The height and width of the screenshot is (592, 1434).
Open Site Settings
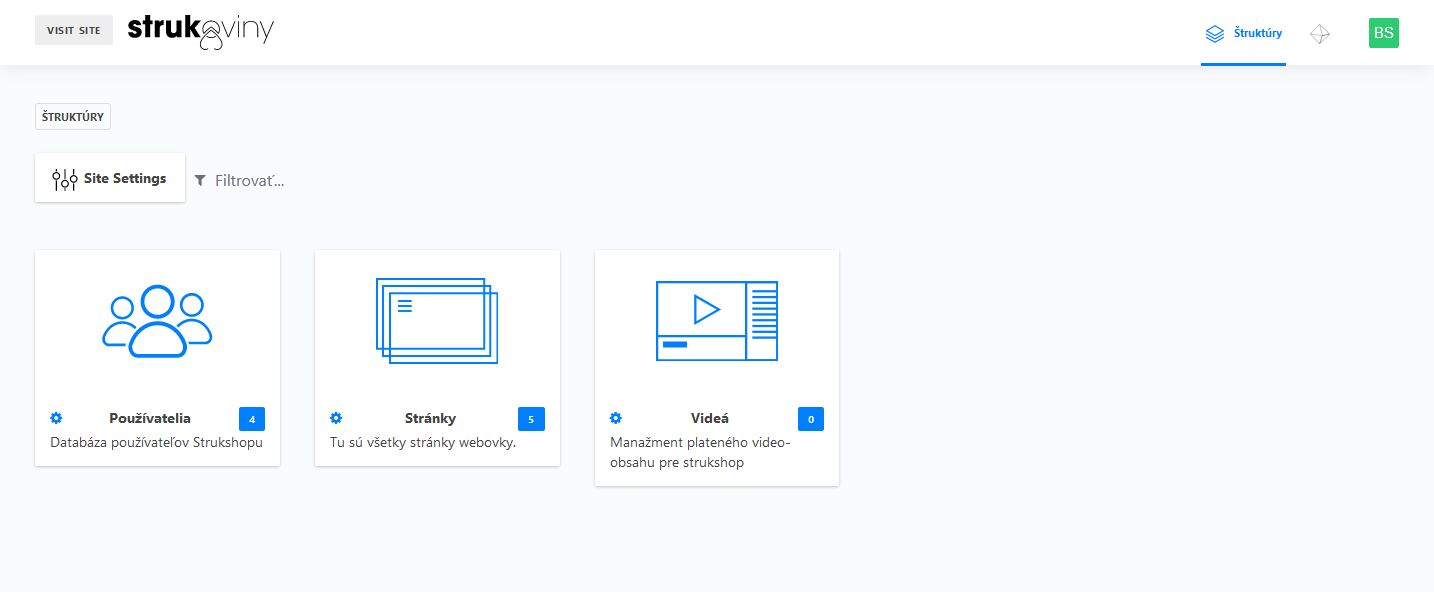[110, 178]
